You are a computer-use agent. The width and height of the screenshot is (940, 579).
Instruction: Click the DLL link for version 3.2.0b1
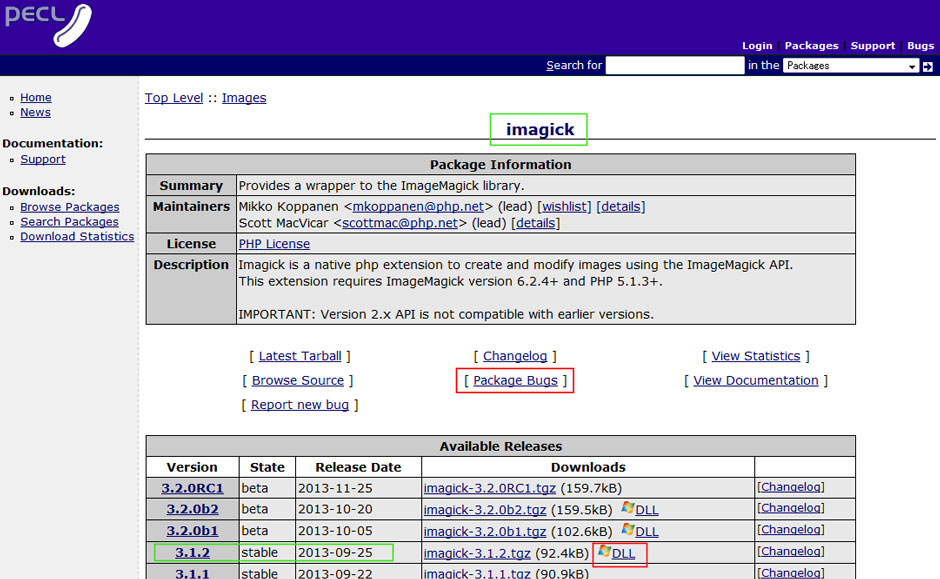647,532
